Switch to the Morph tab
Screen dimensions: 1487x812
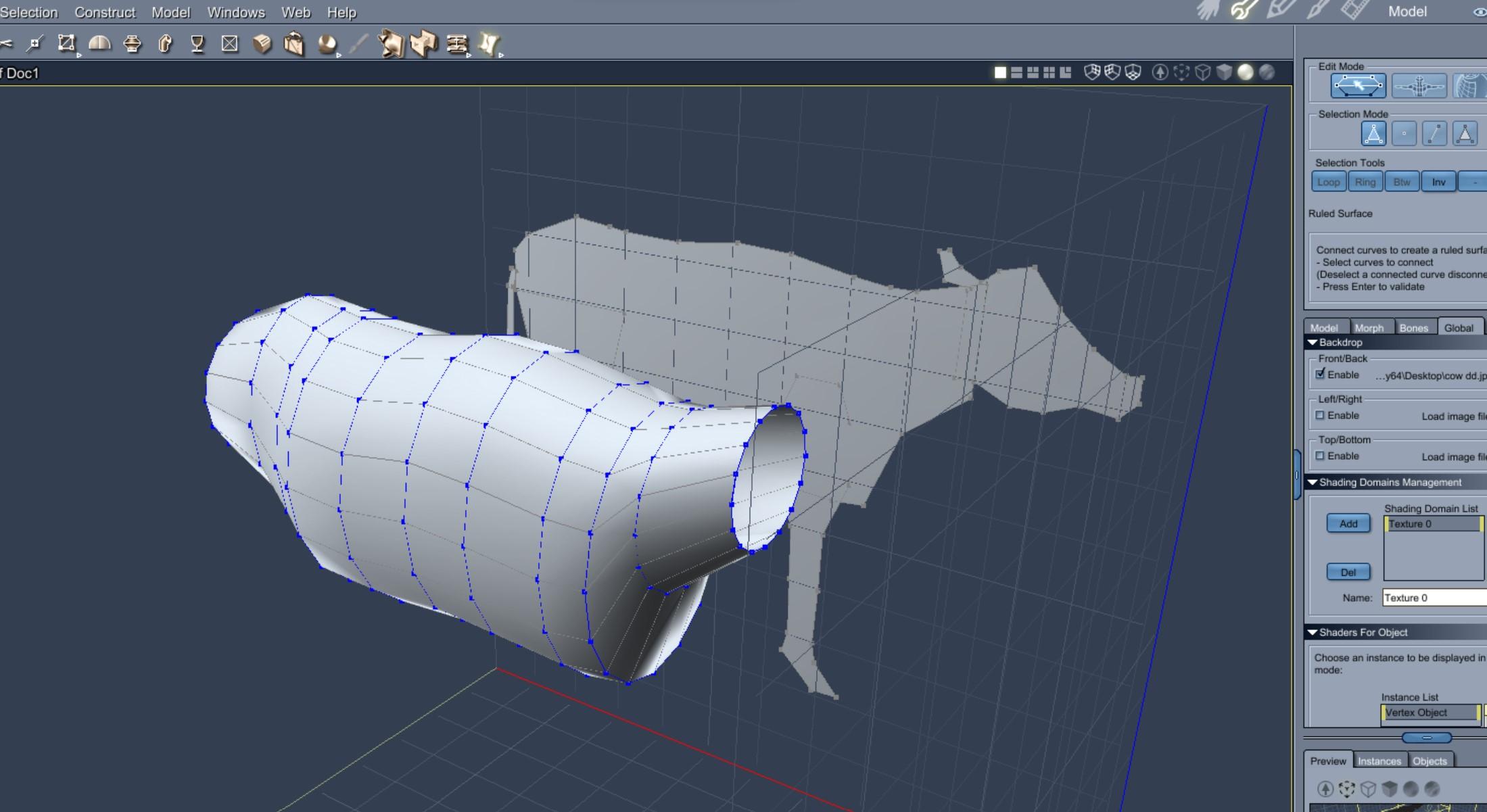[x=1369, y=328]
